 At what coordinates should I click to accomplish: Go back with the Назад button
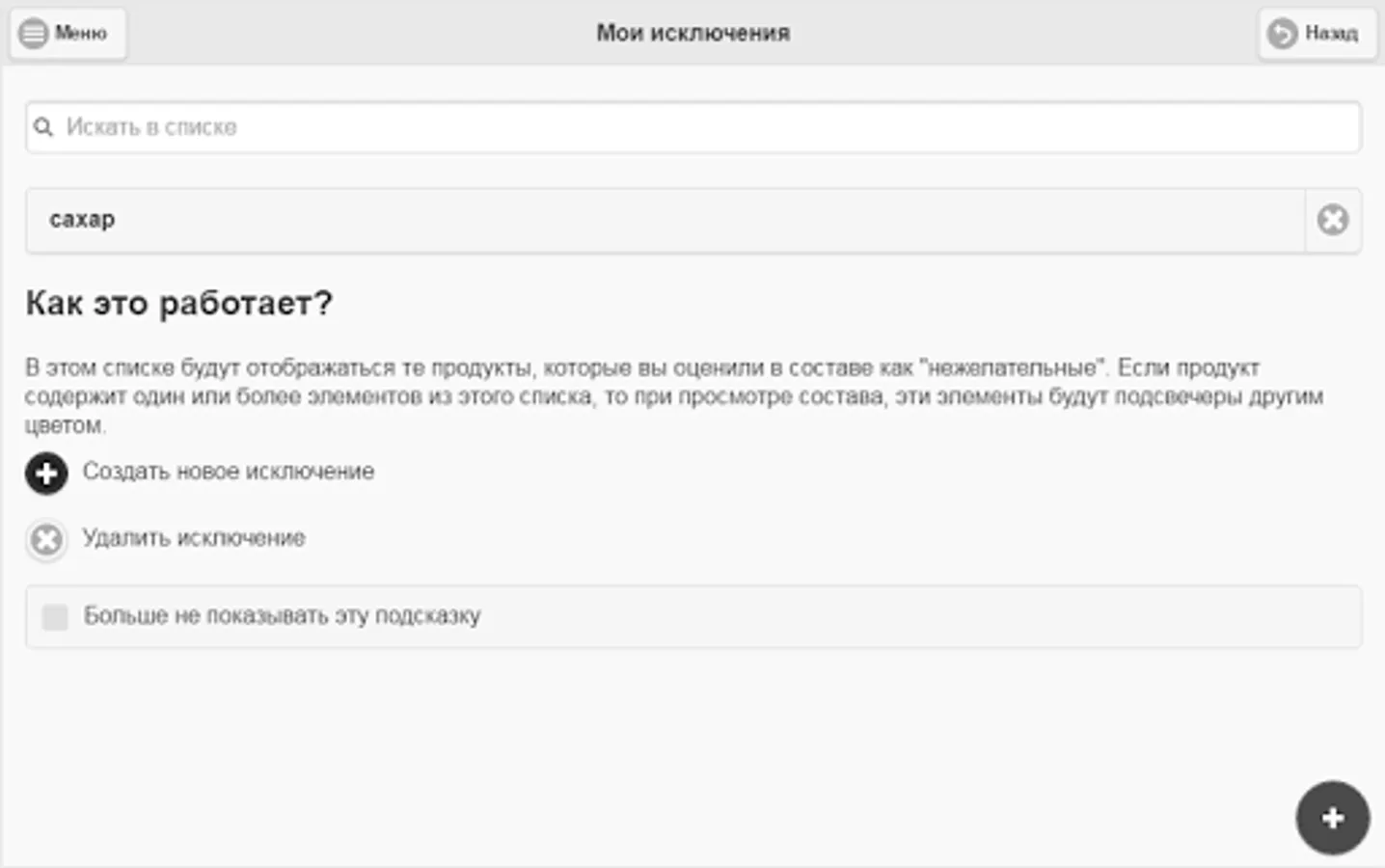click(x=1317, y=34)
